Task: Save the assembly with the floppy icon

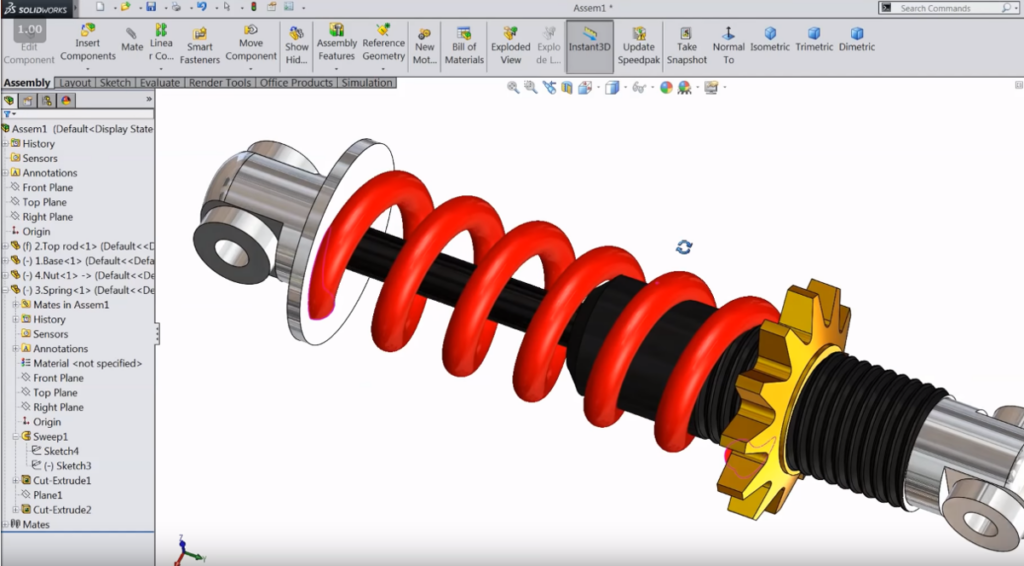Action: tap(151, 7)
